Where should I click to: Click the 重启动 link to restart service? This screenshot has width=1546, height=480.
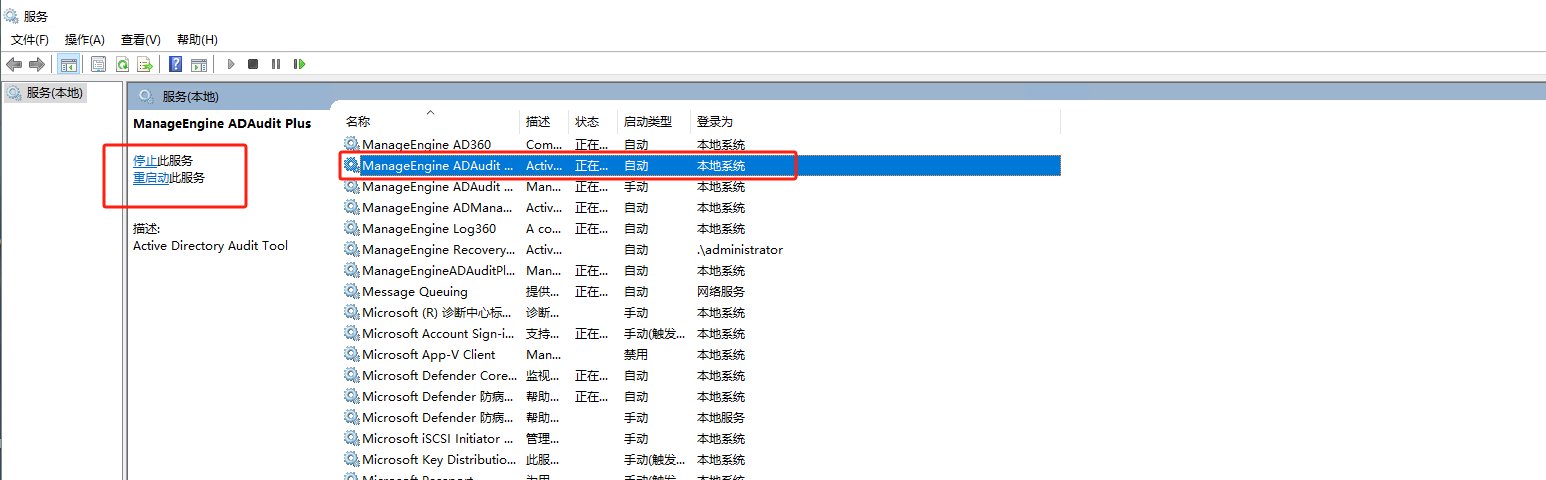coord(151,178)
